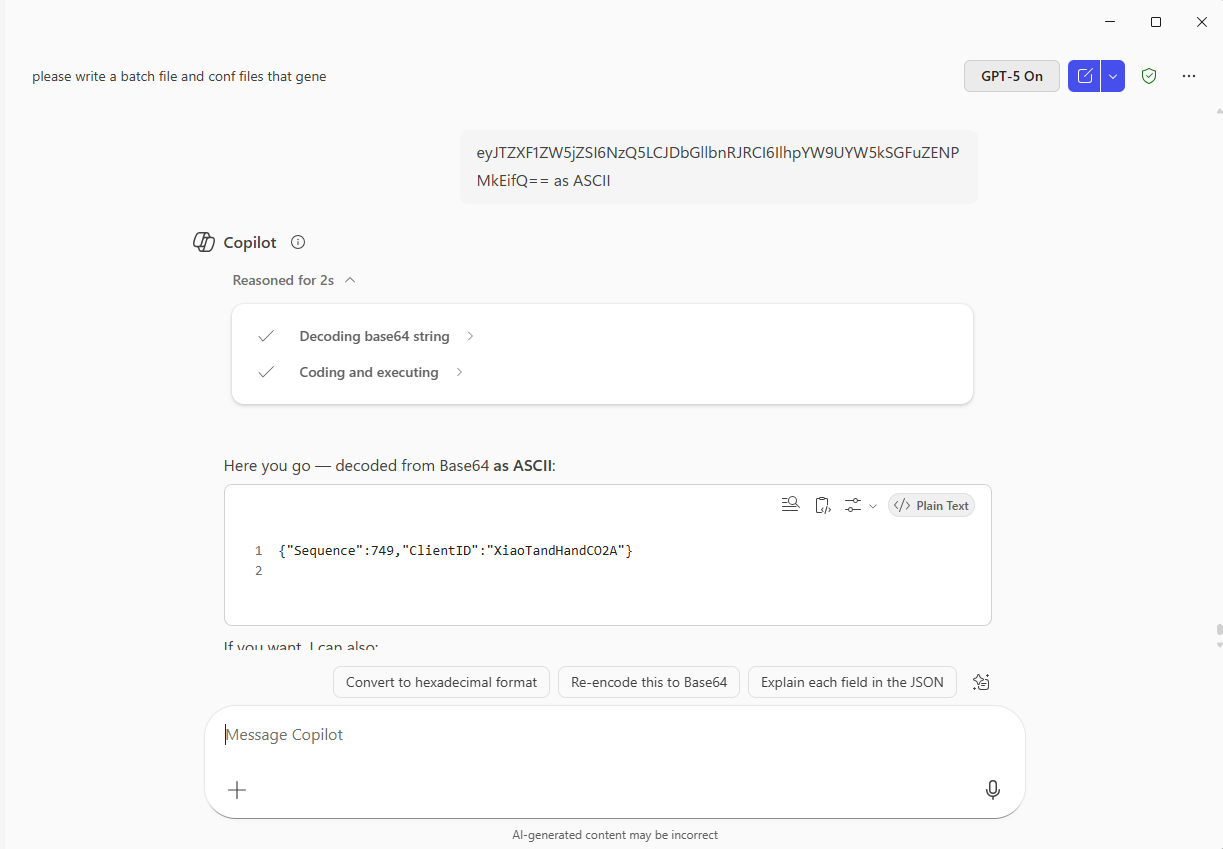Expand the 'Coding and executing' step
Screen dimensions: 1223x849
[369, 372]
